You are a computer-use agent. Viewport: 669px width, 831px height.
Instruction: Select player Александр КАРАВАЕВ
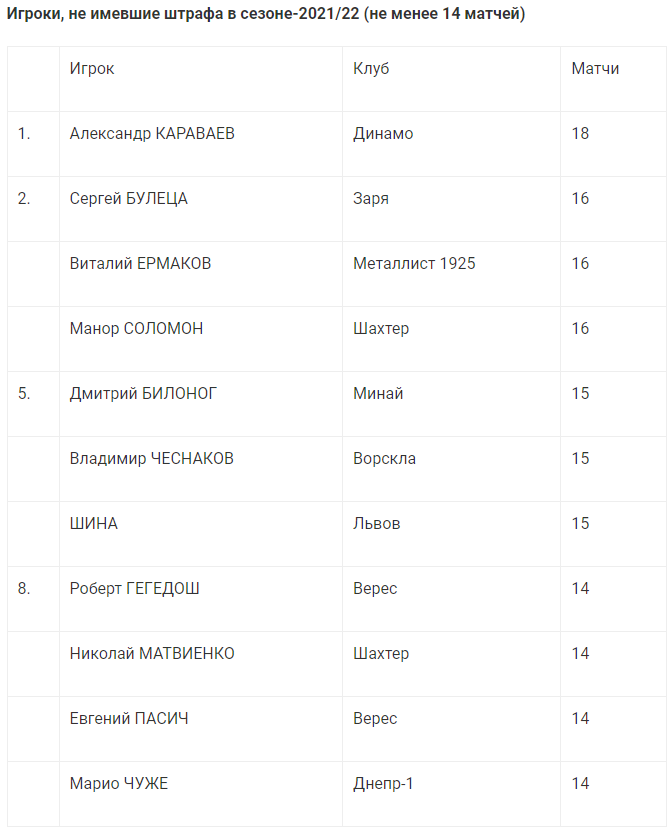152,134
